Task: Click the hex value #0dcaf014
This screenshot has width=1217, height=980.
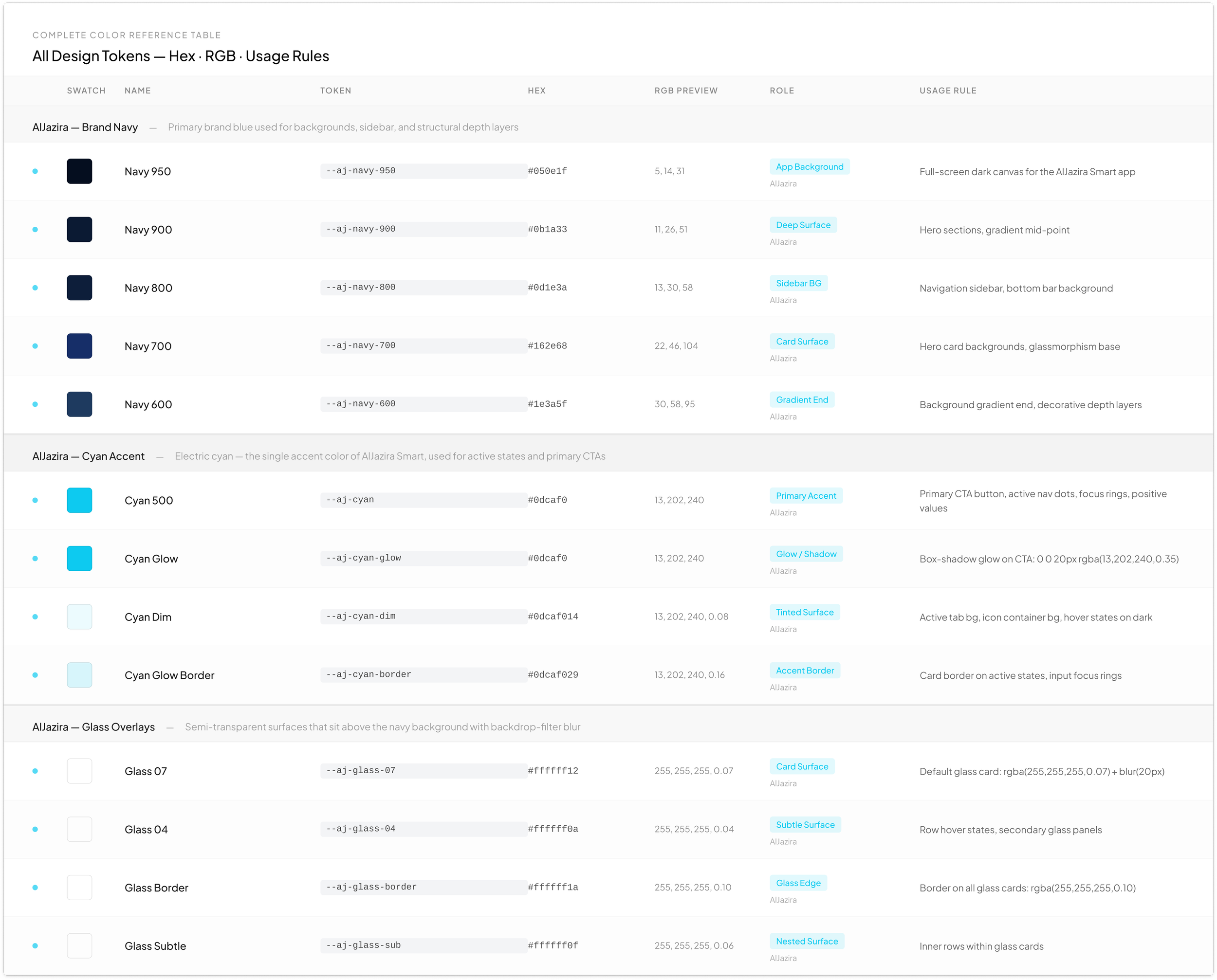Action: point(553,616)
